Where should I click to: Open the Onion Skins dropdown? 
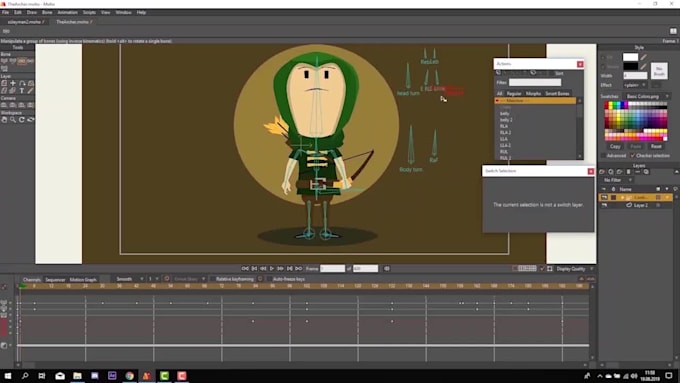point(190,279)
